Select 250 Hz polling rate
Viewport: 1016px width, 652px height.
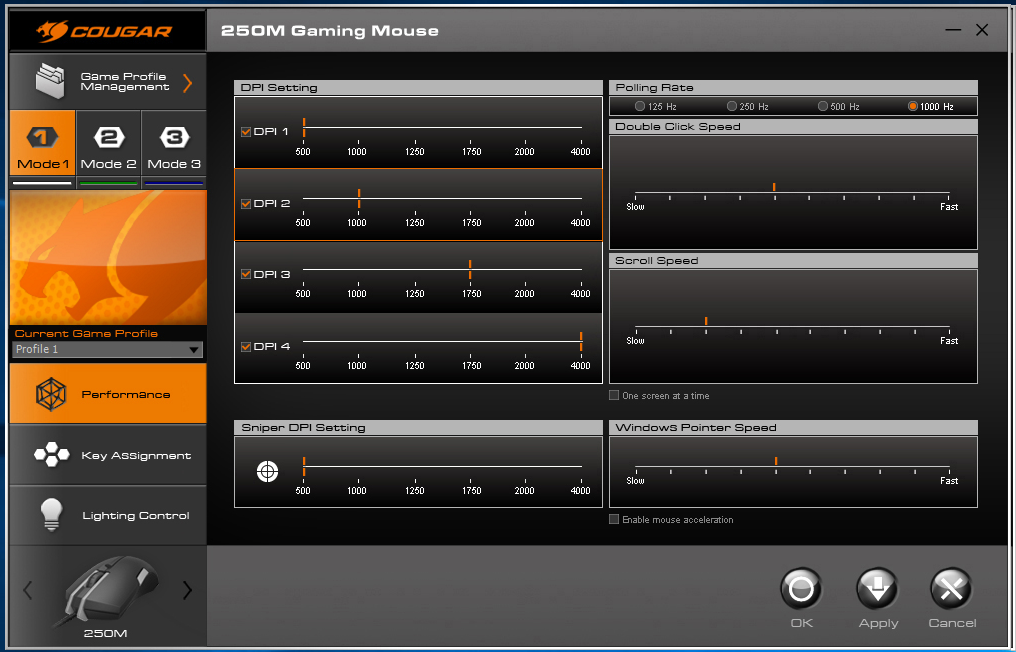(732, 106)
